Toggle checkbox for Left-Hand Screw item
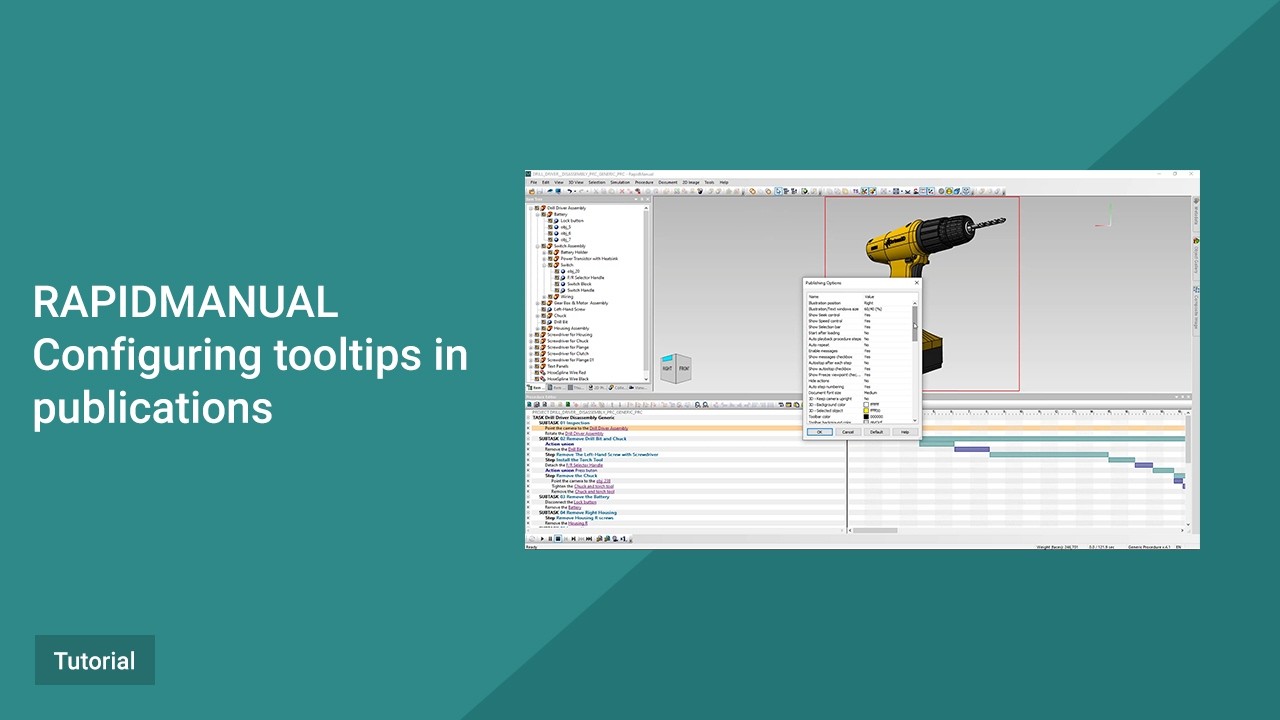This screenshot has height=720, width=1280. click(543, 309)
